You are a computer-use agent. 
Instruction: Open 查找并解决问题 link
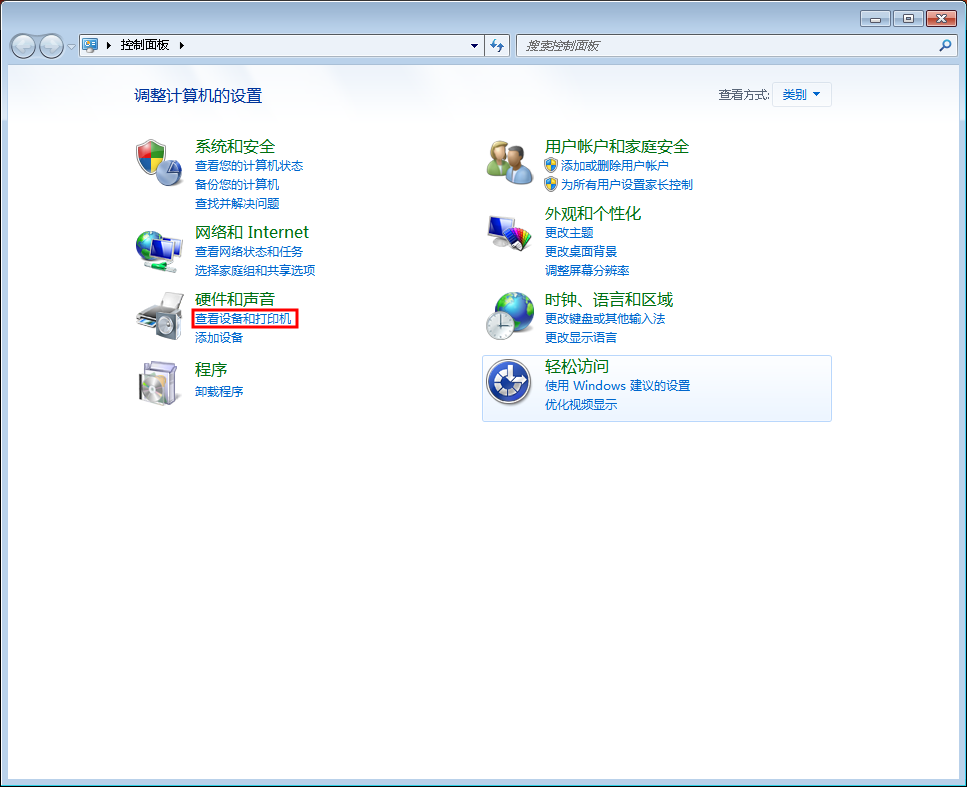pos(237,204)
